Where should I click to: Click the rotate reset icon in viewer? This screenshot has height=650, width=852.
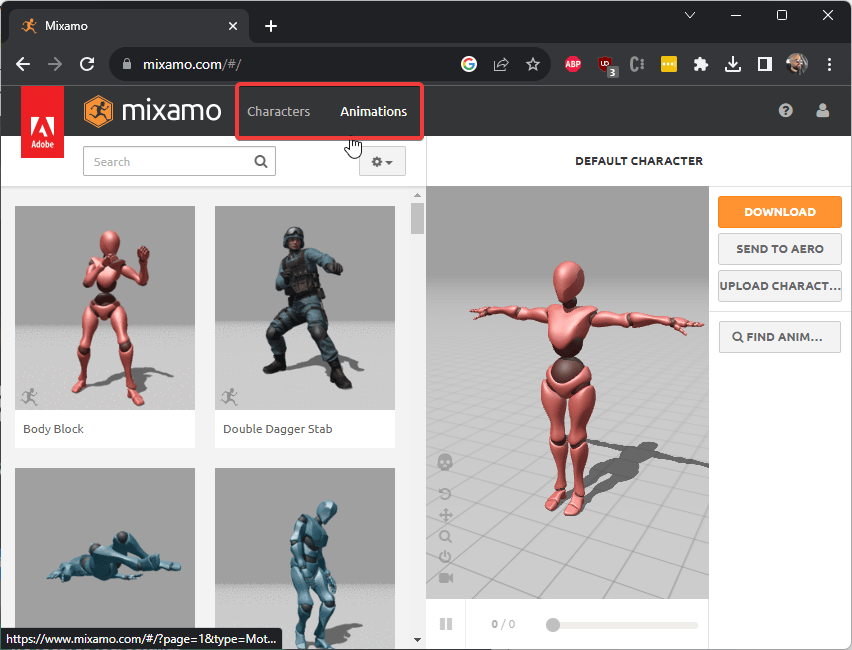coord(445,493)
